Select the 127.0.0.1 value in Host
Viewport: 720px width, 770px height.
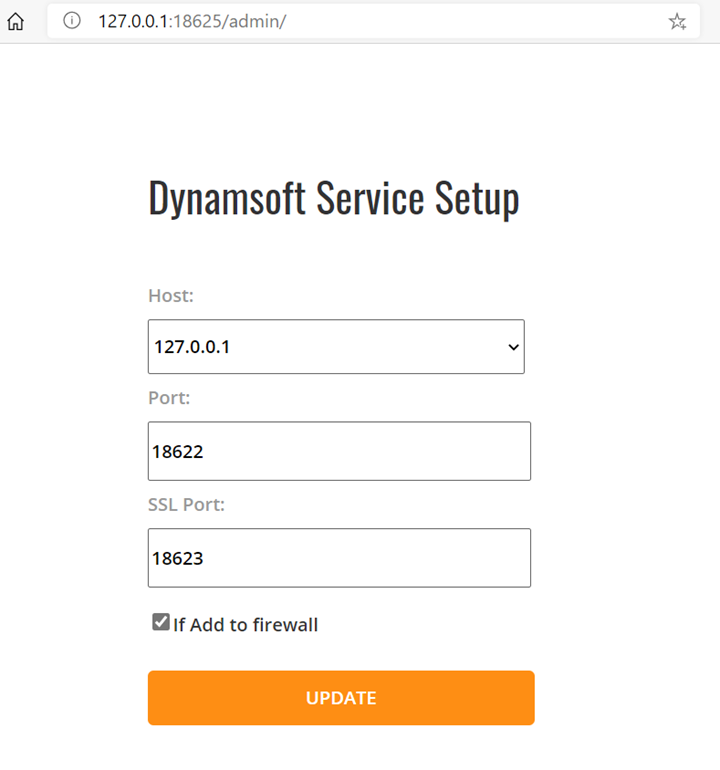192,347
